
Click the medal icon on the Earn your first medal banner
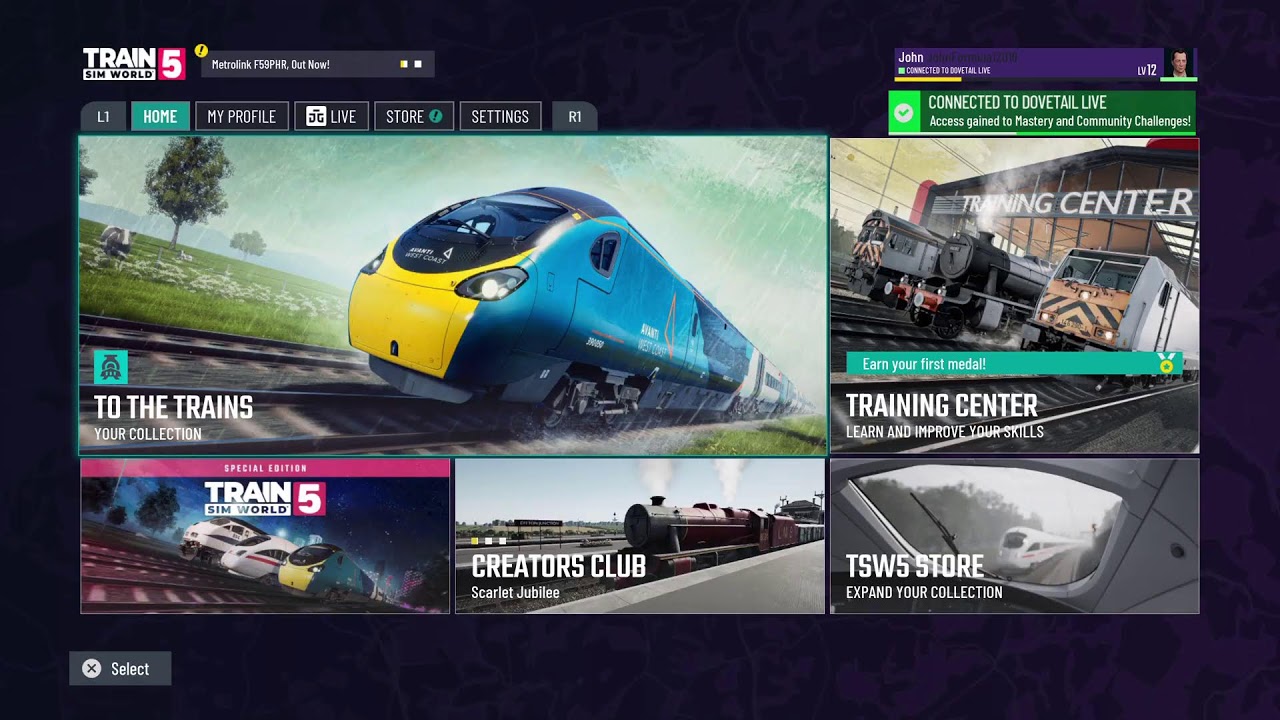point(1166,364)
